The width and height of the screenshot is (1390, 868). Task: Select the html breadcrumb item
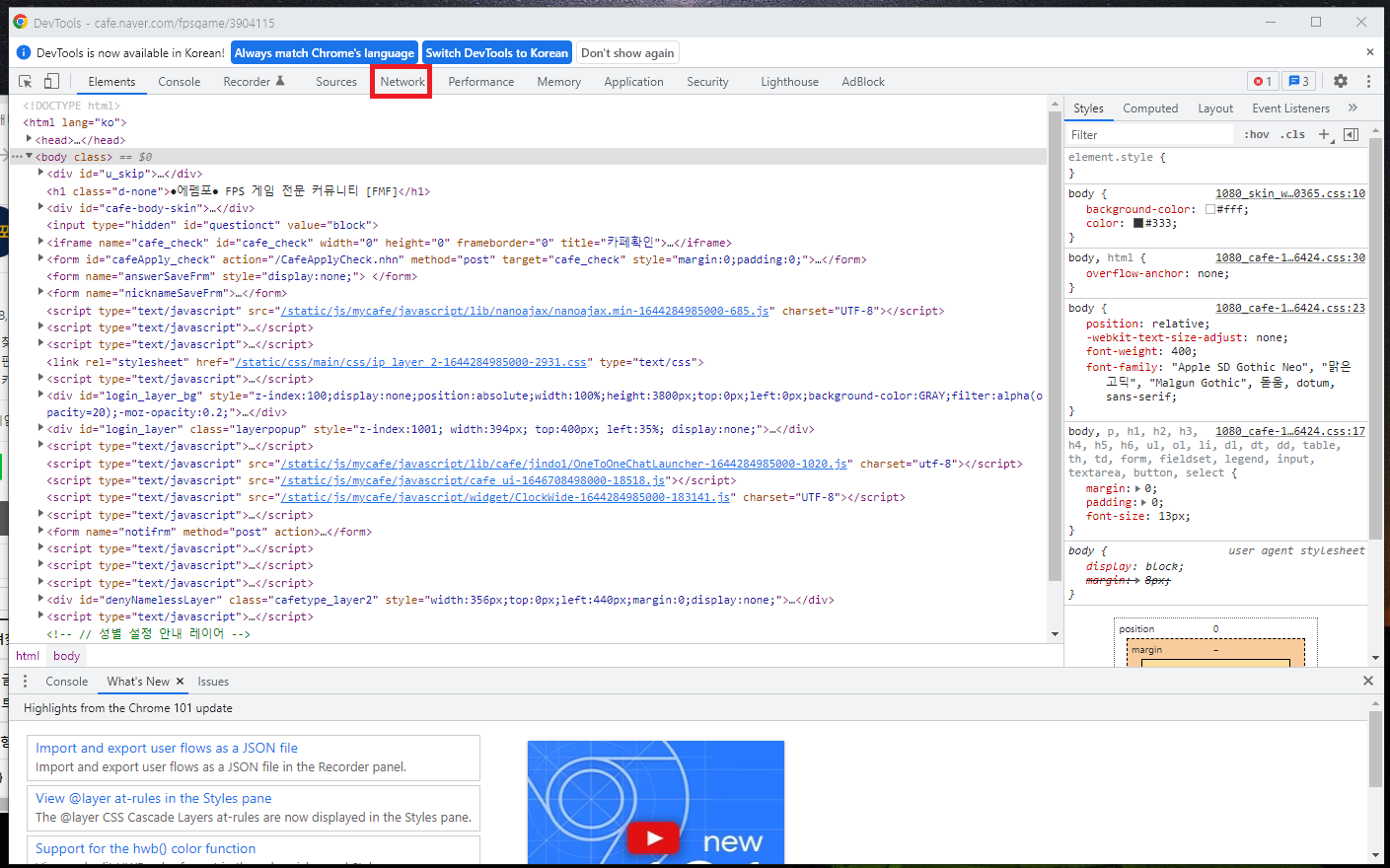pyautogui.click(x=28, y=656)
